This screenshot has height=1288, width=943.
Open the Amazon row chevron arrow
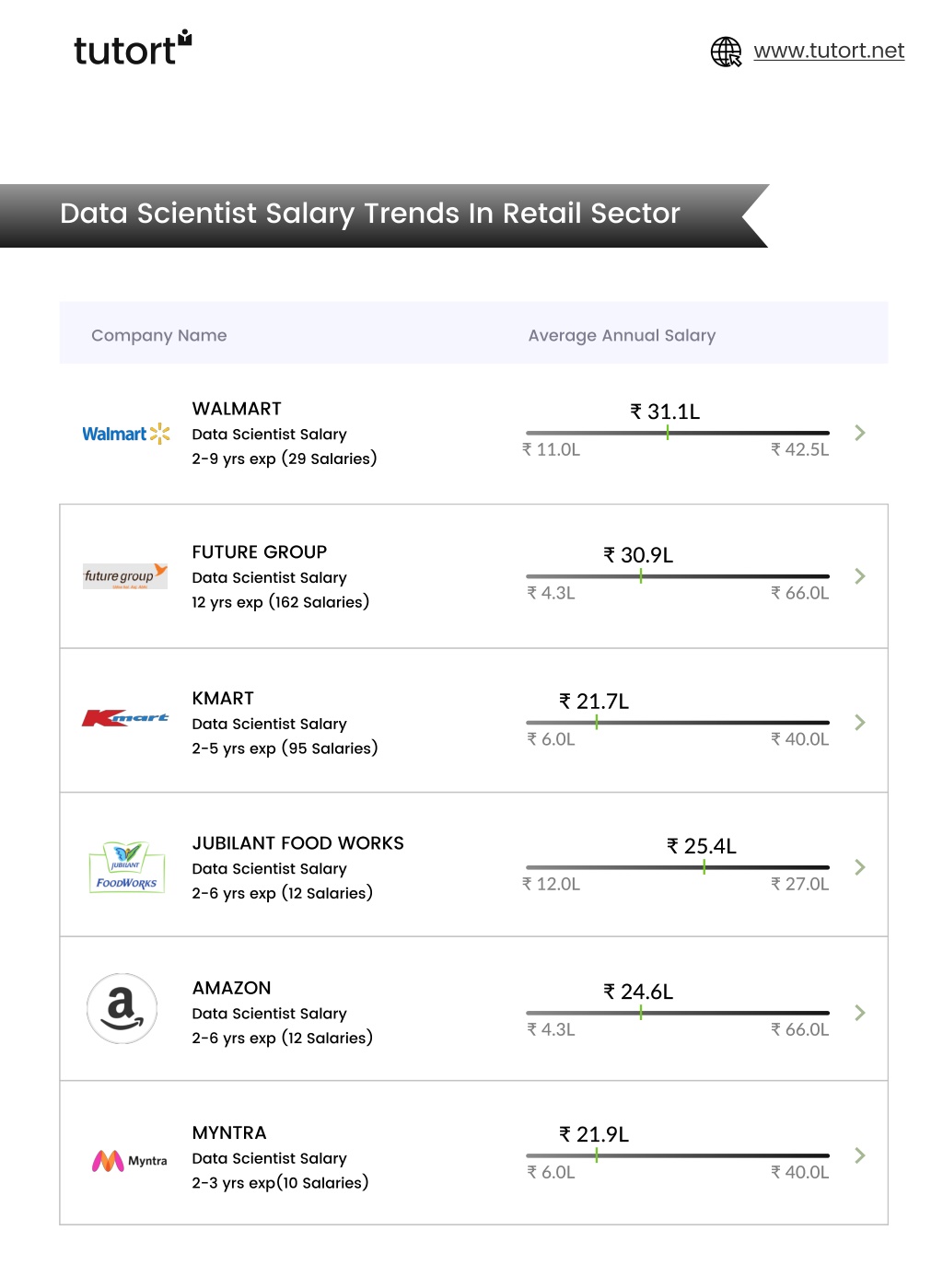coord(860,1013)
